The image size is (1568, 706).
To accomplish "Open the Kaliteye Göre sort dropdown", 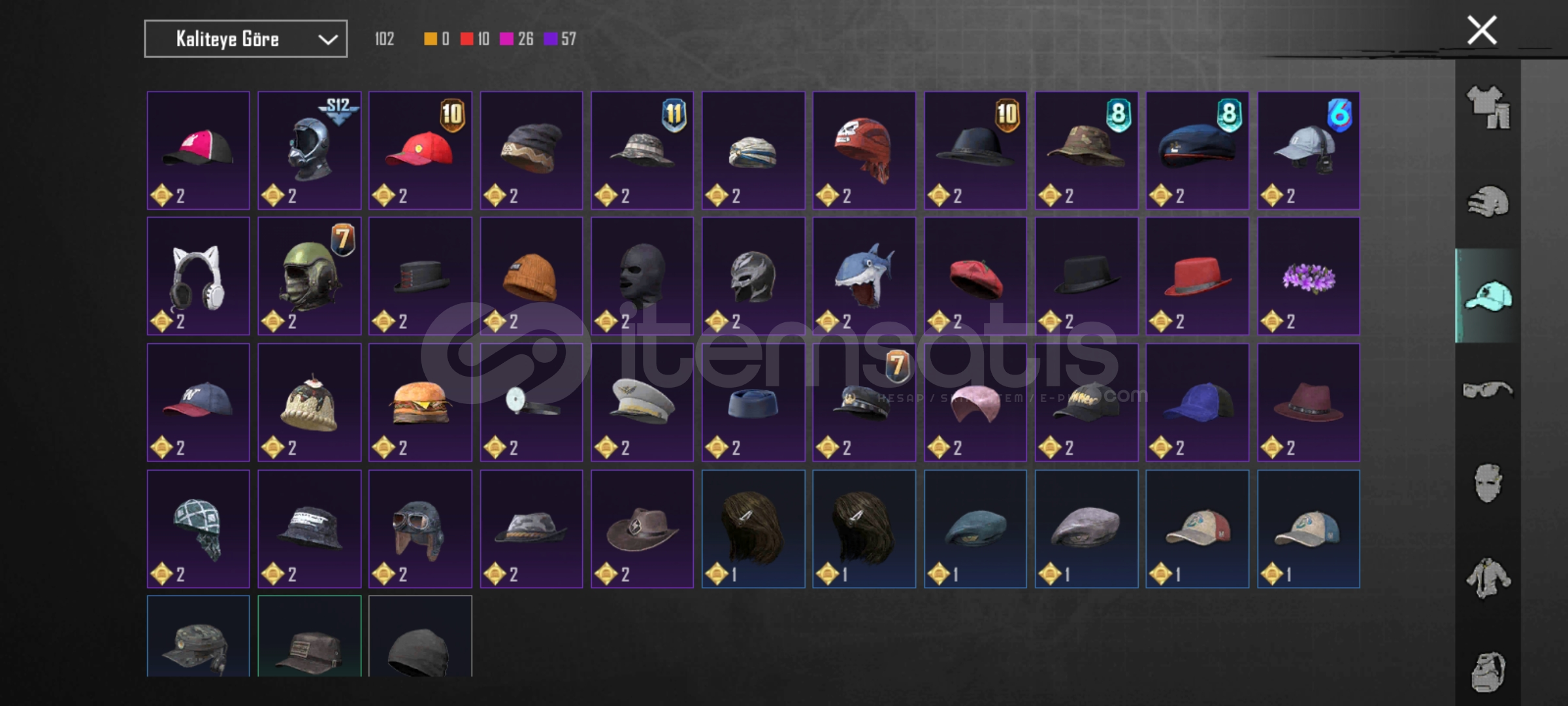I will [246, 39].
